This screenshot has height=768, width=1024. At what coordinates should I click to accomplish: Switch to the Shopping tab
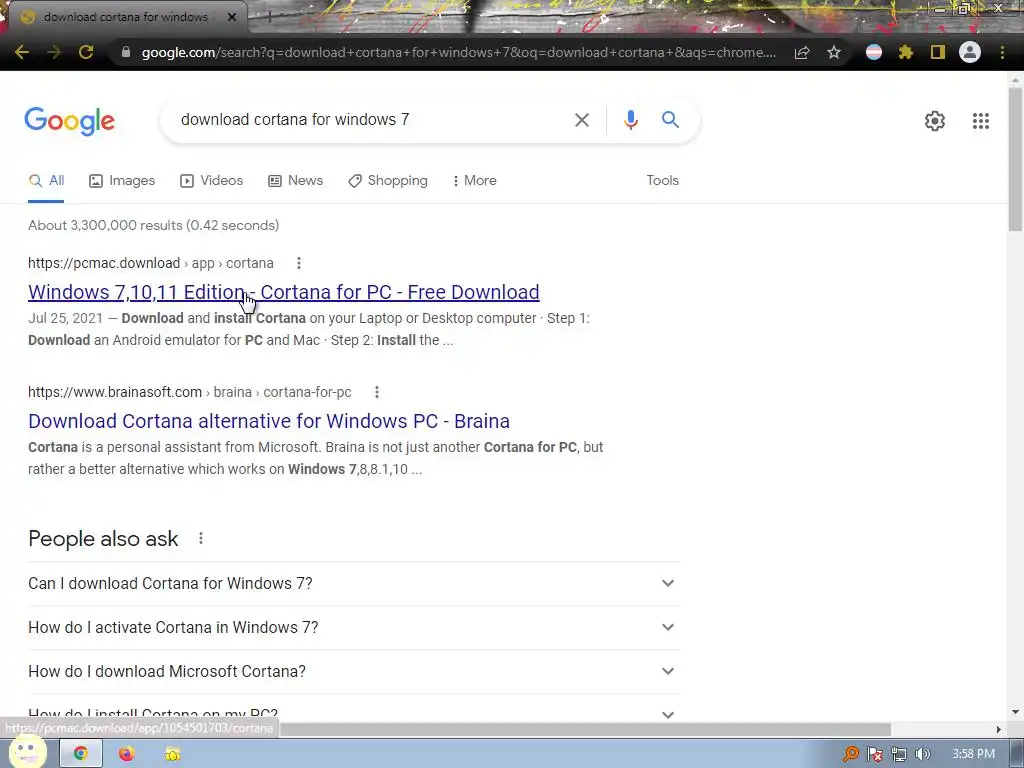388,180
